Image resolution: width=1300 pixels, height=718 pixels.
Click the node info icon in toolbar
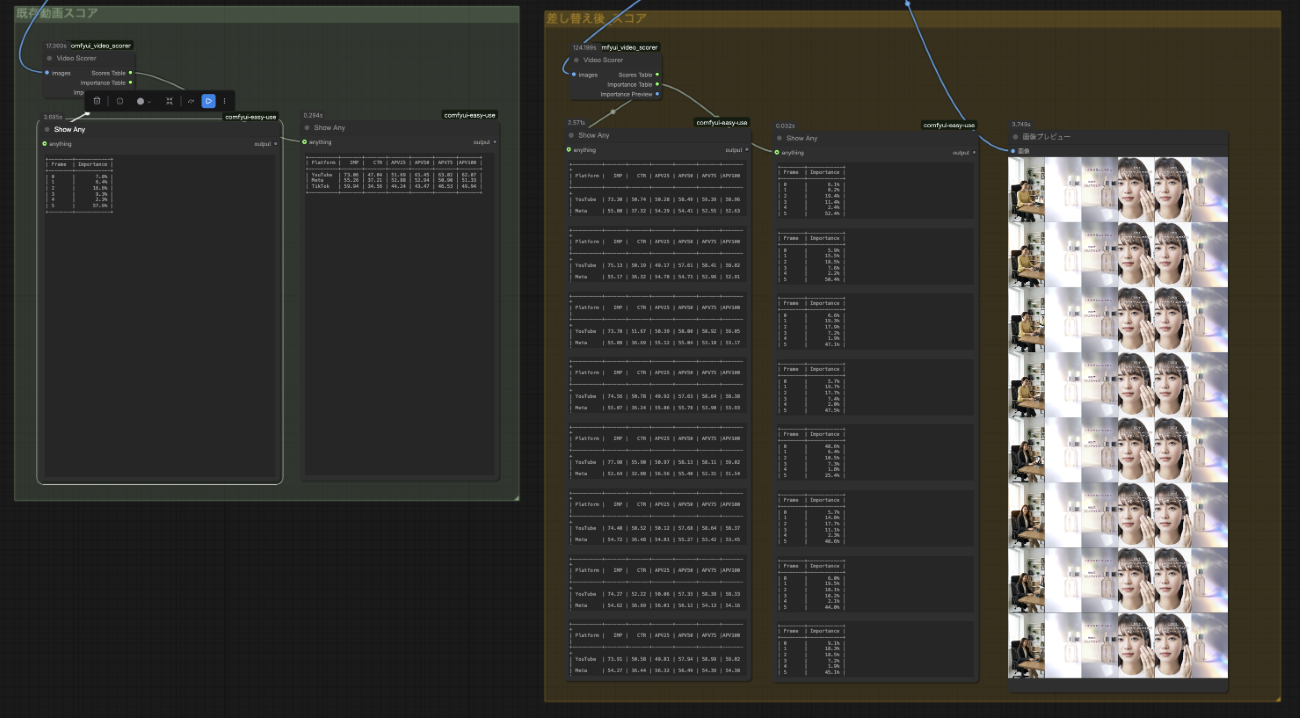pyautogui.click(x=120, y=101)
